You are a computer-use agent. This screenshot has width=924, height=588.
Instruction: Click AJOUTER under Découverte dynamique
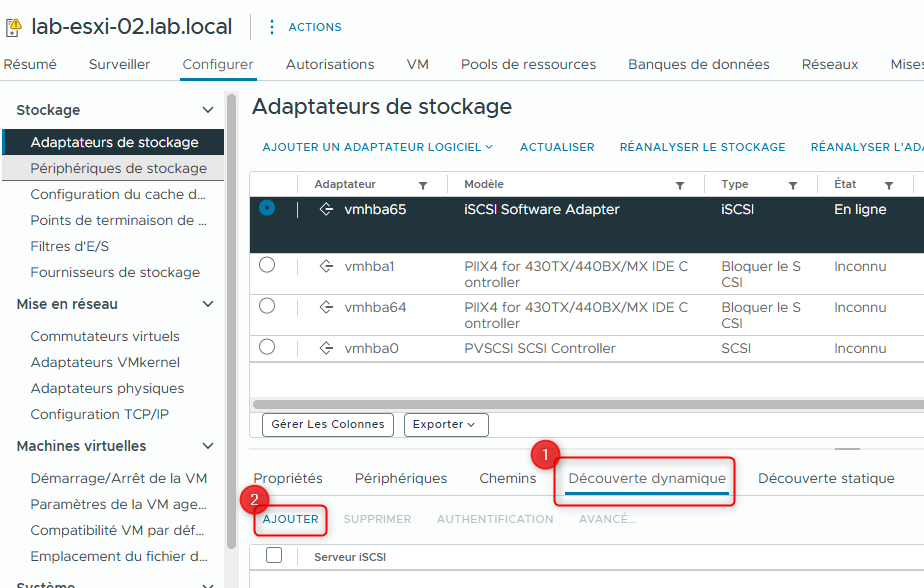coord(290,519)
